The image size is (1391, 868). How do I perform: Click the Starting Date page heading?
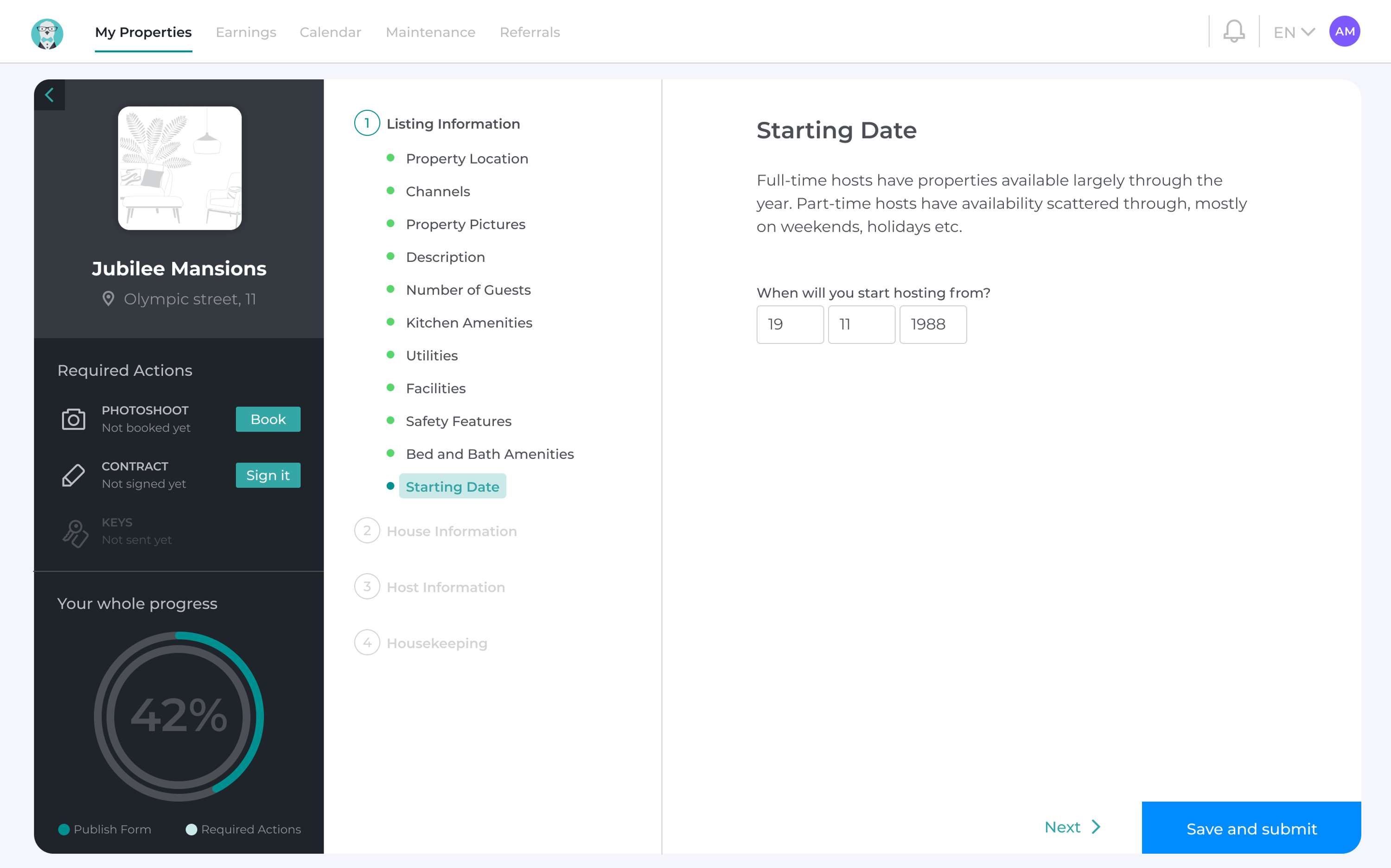coord(836,130)
